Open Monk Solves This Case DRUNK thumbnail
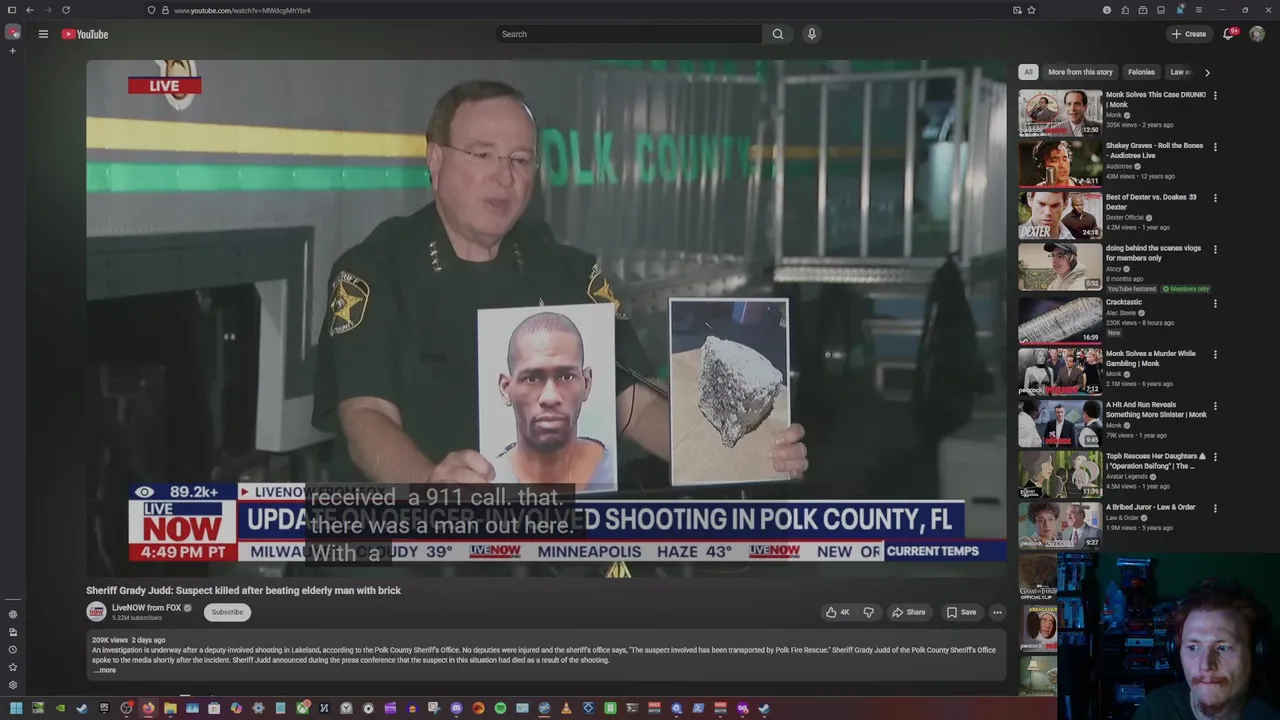This screenshot has height=720, width=1280. [x=1060, y=112]
